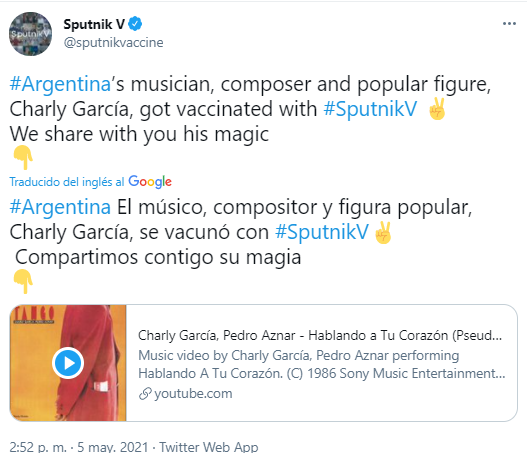The image size is (527, 453).
Task: Click the Sputnik V profile avatar
Action: tap(31, 34)
